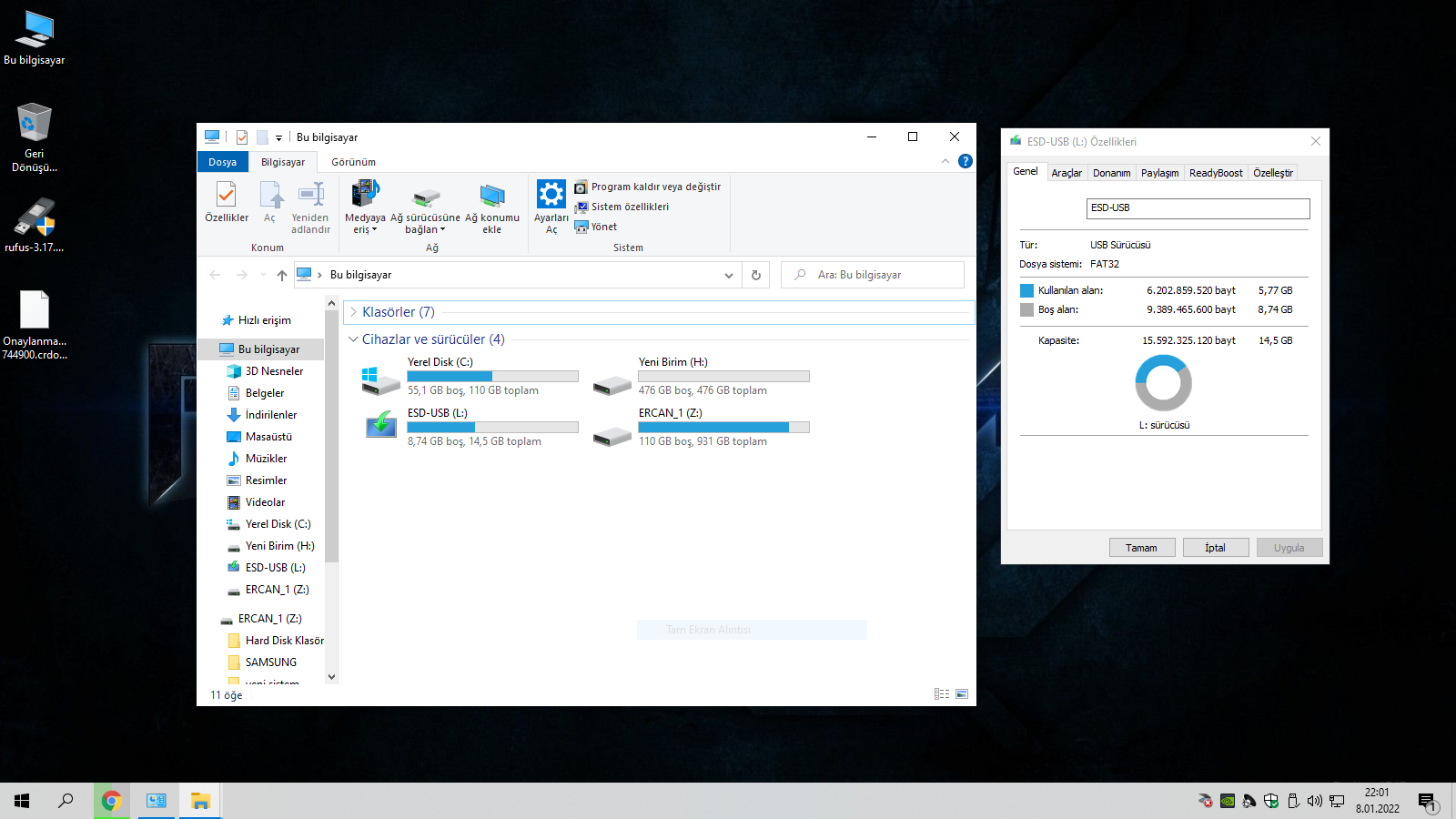This screenshot has width=1456, height=819.
Task: Open address bar history dropdown
Action: click(729, 275)
